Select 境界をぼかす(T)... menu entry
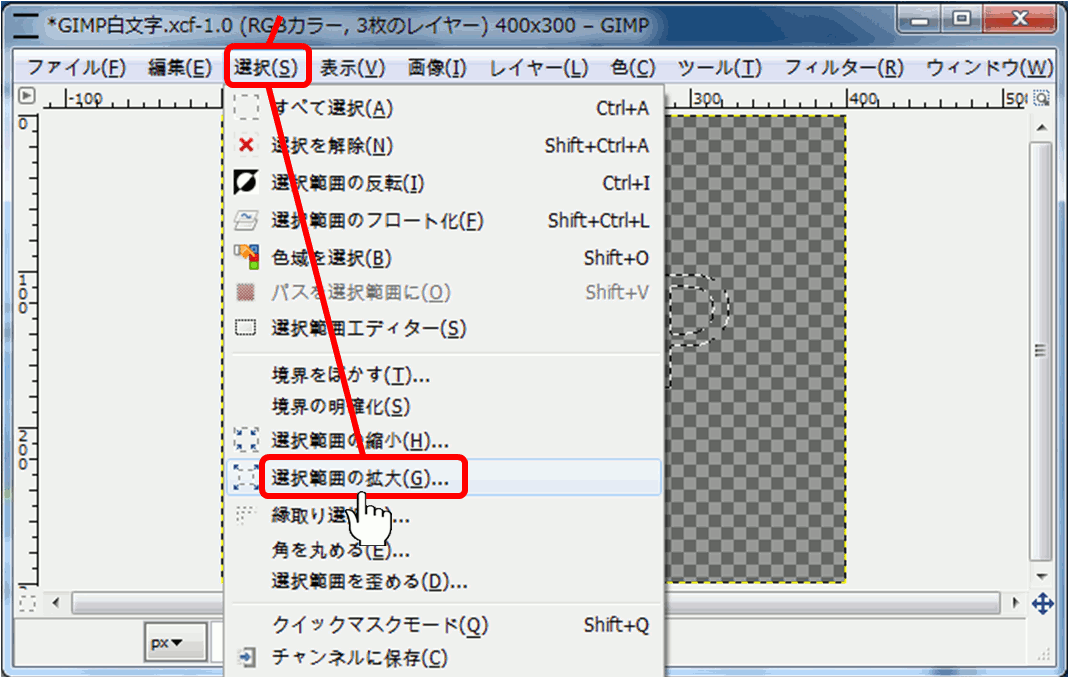This screenshot has height=678, width=1069. point(351,375)
